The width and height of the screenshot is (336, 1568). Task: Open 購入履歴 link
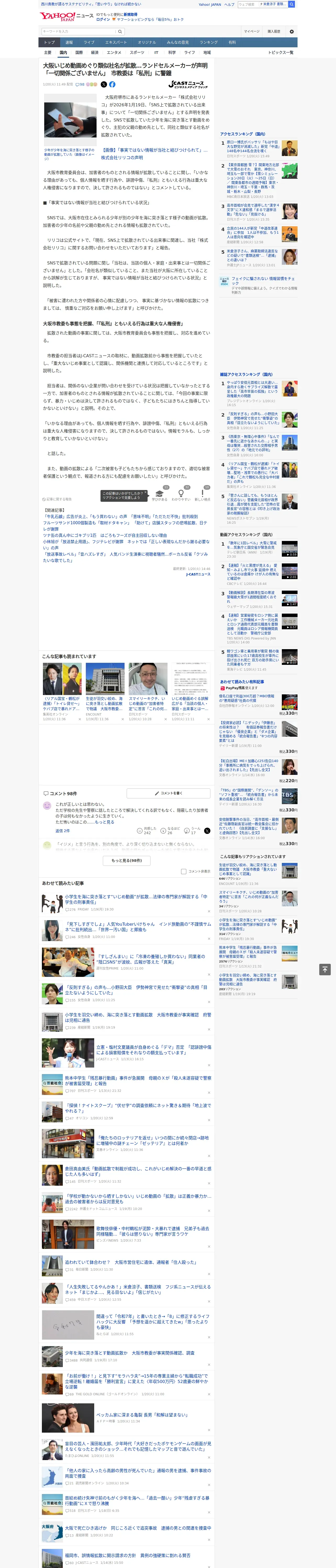(274, 32)
